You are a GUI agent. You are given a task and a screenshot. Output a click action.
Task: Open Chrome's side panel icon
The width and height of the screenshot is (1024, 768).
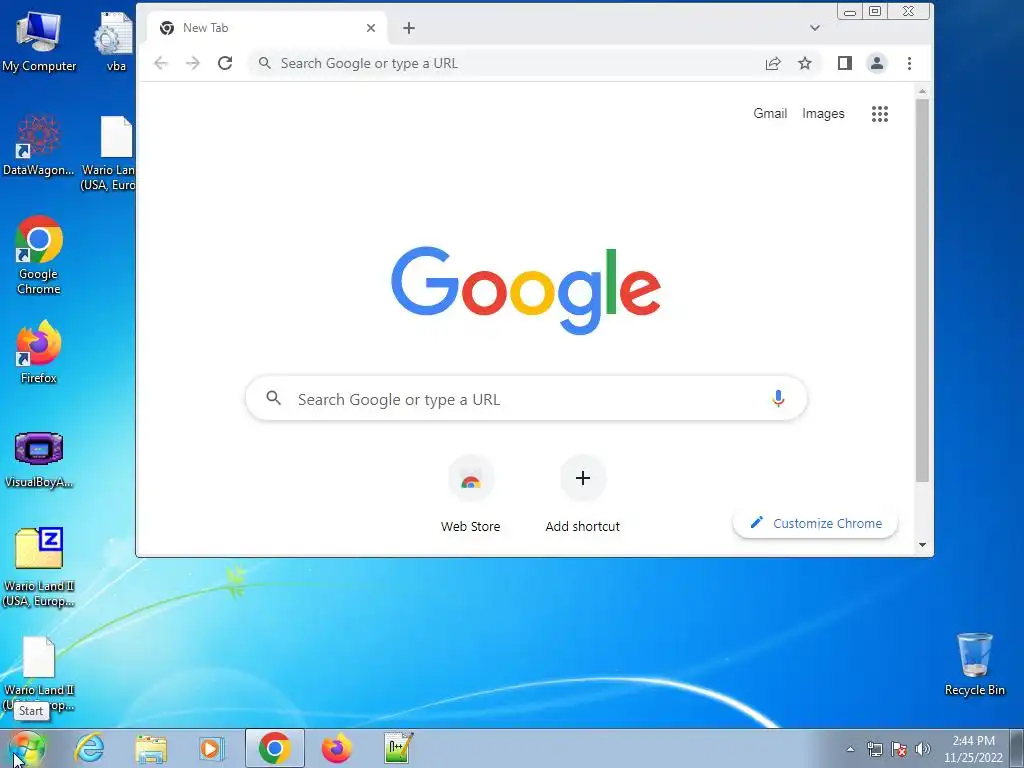[x=844, y=63]
